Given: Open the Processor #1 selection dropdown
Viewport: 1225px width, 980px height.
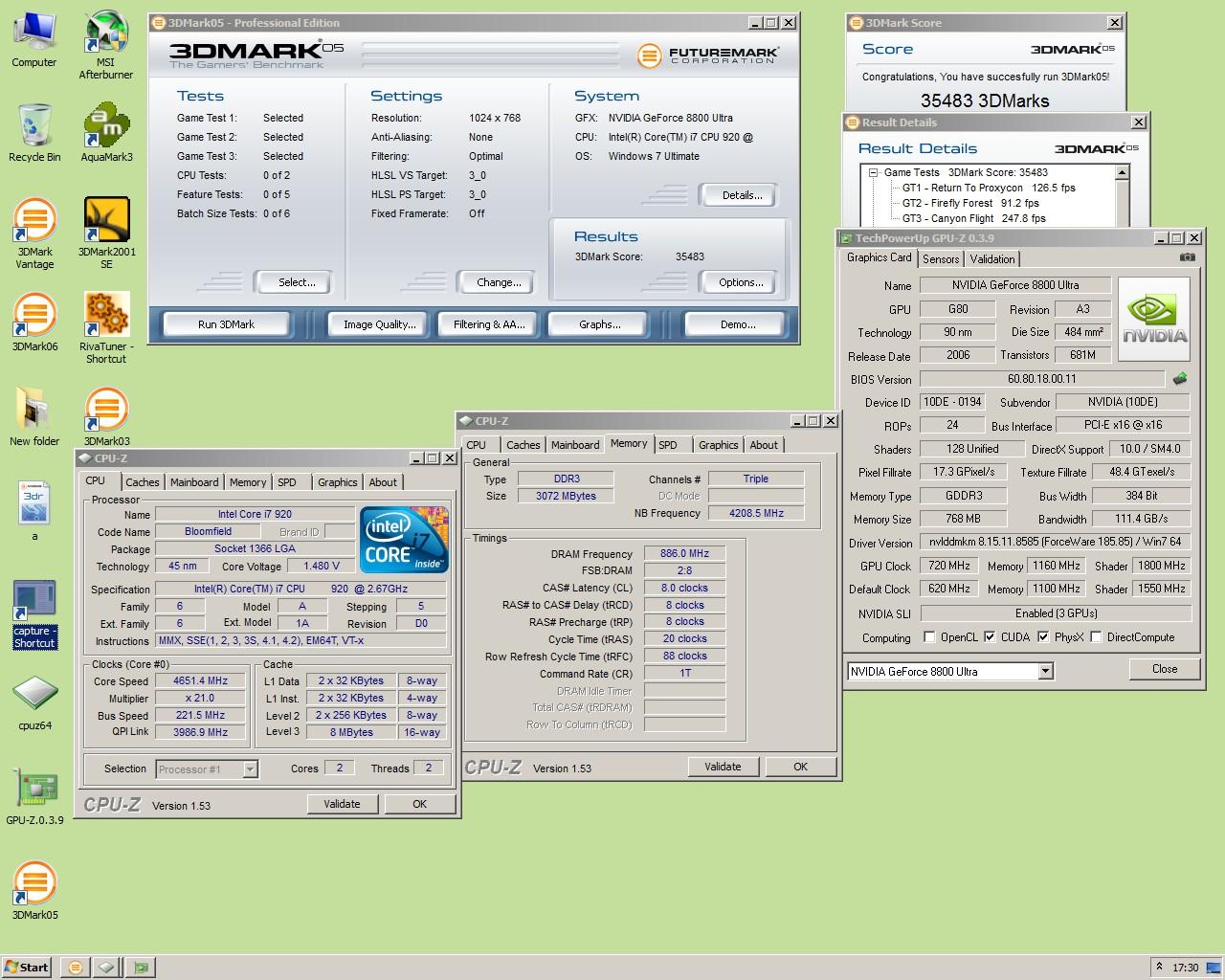Looking at the screenshot, I should coord(250,768).
